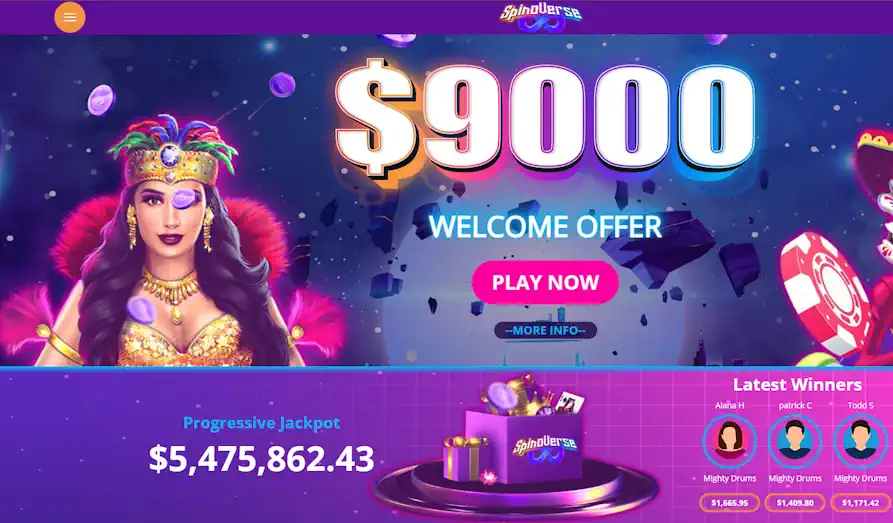Click the Progressive Jackpot label
This screenshot has height=523, width=893.
(x=261, y=423)
